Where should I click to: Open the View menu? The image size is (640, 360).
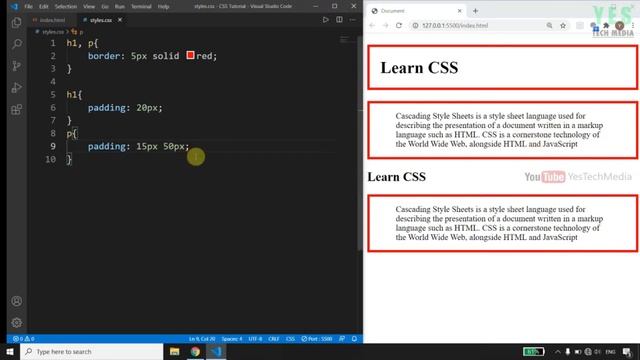coord(89,7)
